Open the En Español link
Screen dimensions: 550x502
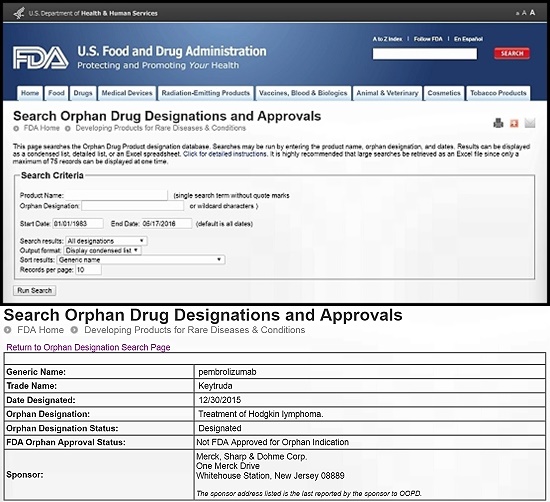pos(468,39)
